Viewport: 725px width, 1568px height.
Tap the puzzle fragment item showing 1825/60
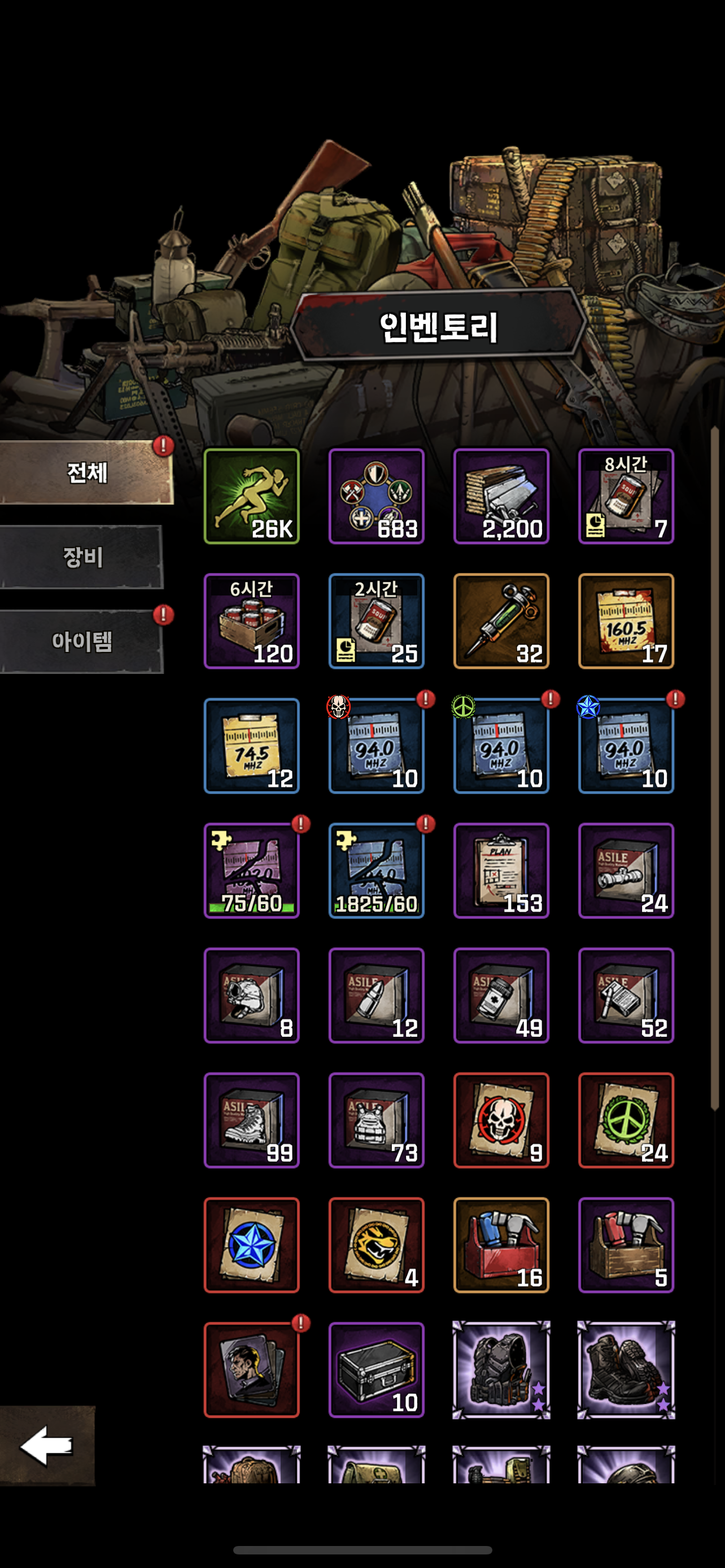376,870
